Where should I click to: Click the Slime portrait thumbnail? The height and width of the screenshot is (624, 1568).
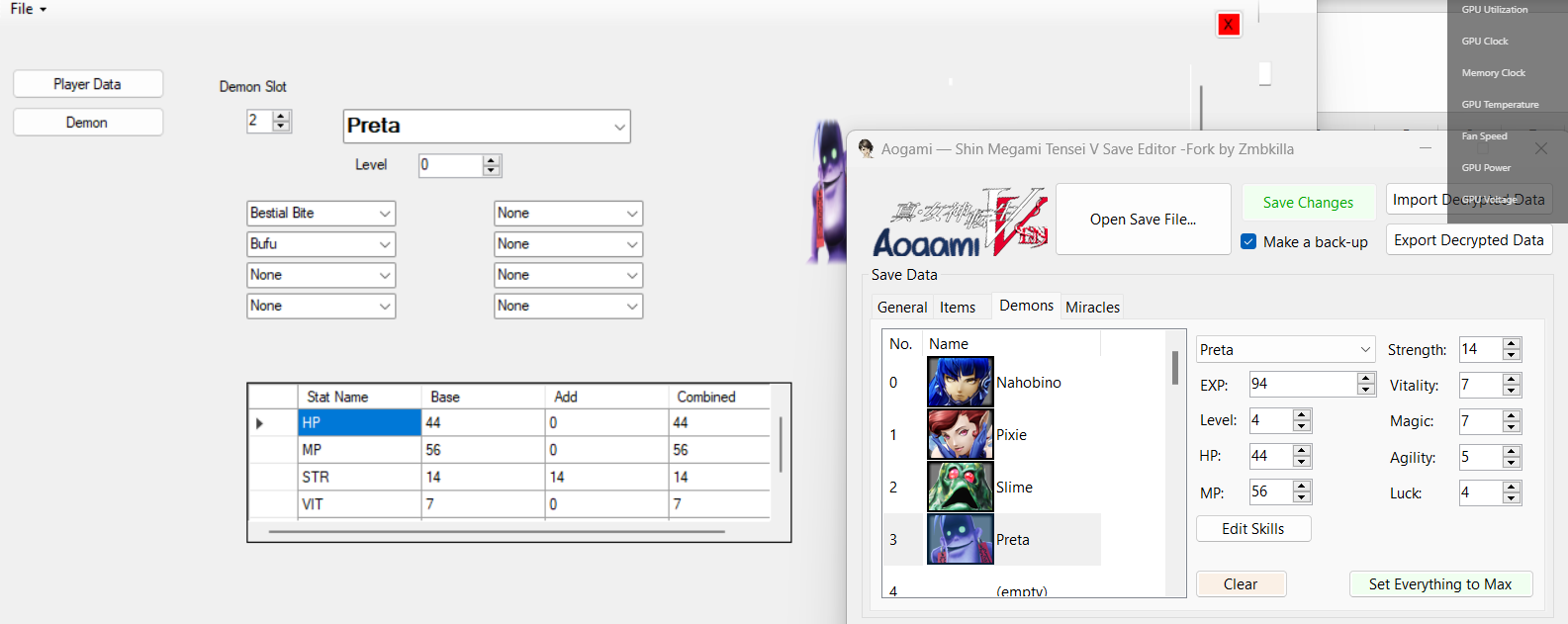pos(960,487)
